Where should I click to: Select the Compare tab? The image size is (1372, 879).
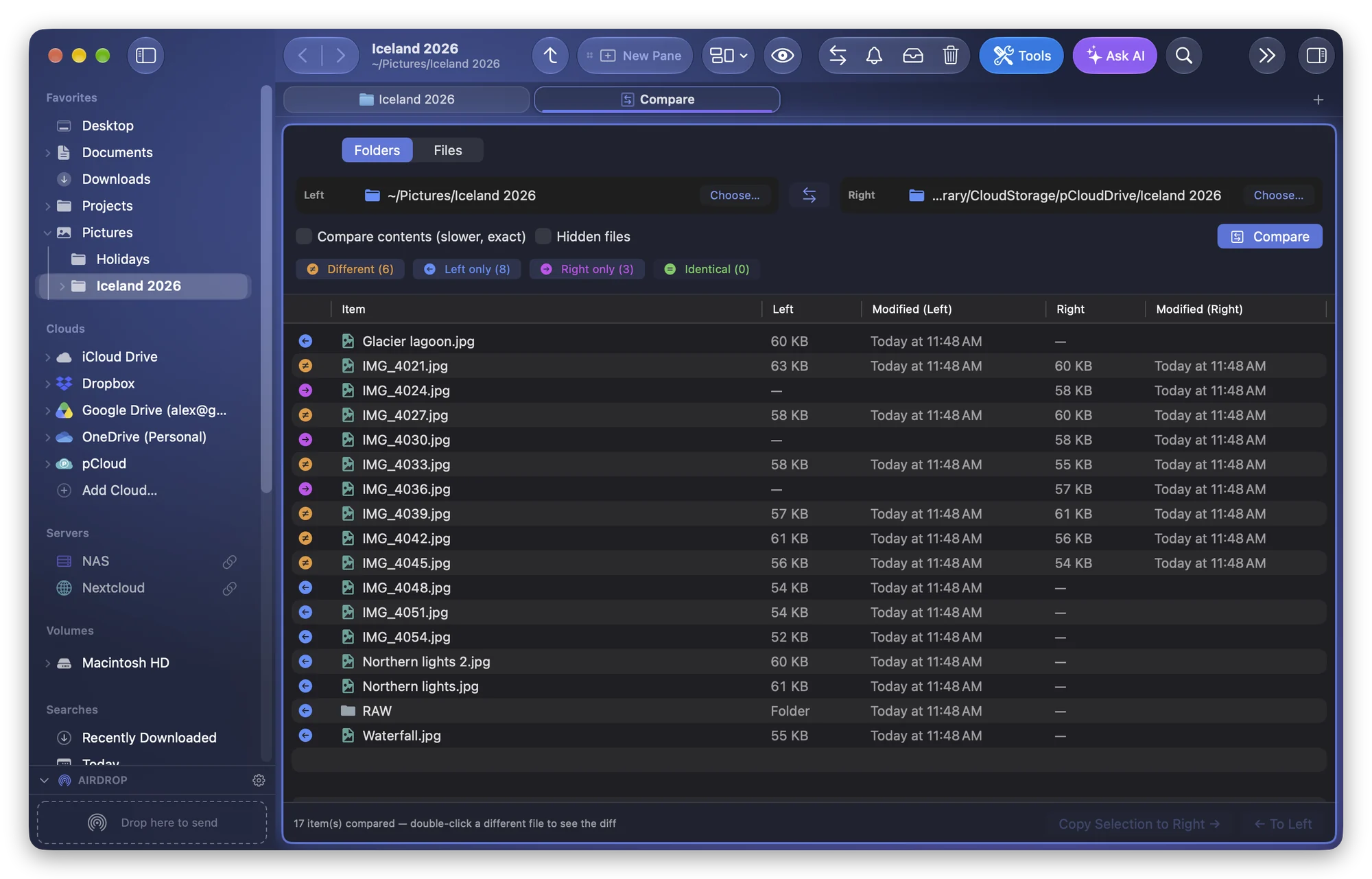[x=657, y=99]
